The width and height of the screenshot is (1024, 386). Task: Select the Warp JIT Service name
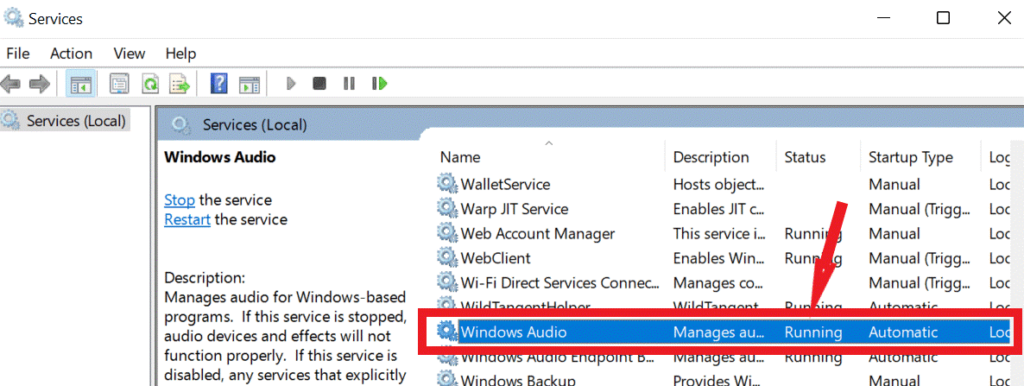click(515, 210)
